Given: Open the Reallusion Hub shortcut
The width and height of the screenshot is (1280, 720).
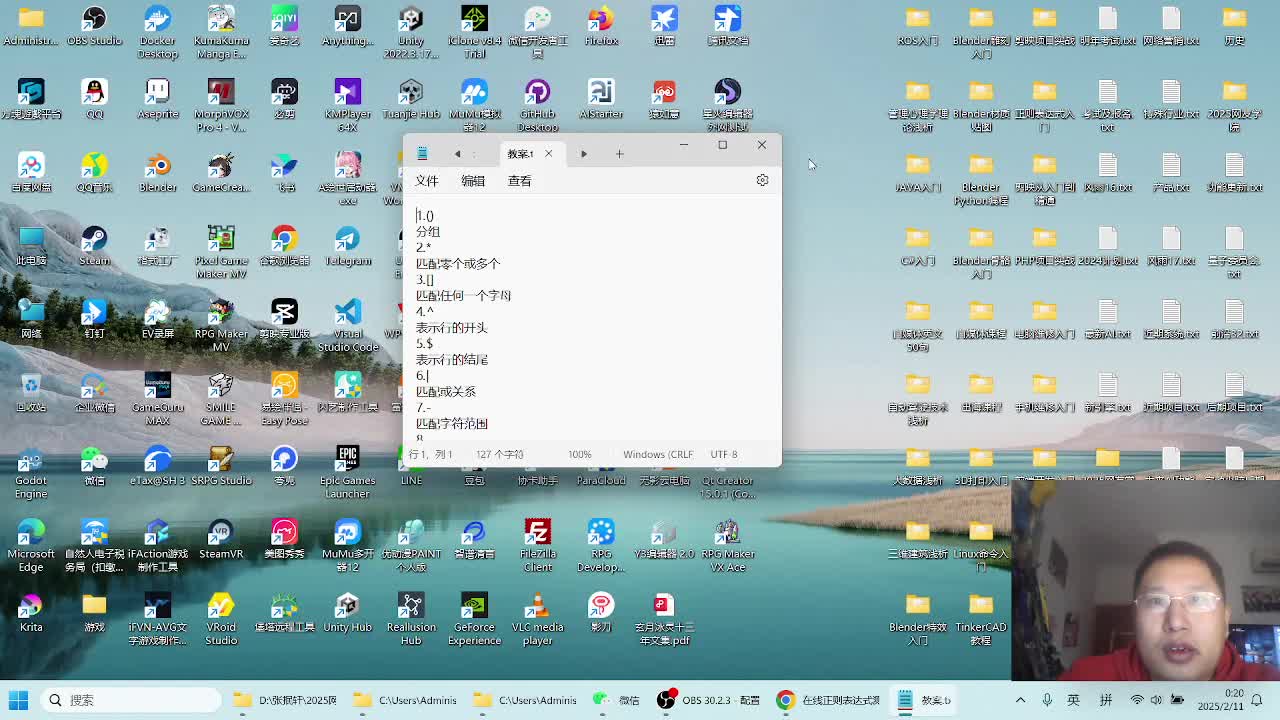Looking at the screenshot, I should coord(411,618).
